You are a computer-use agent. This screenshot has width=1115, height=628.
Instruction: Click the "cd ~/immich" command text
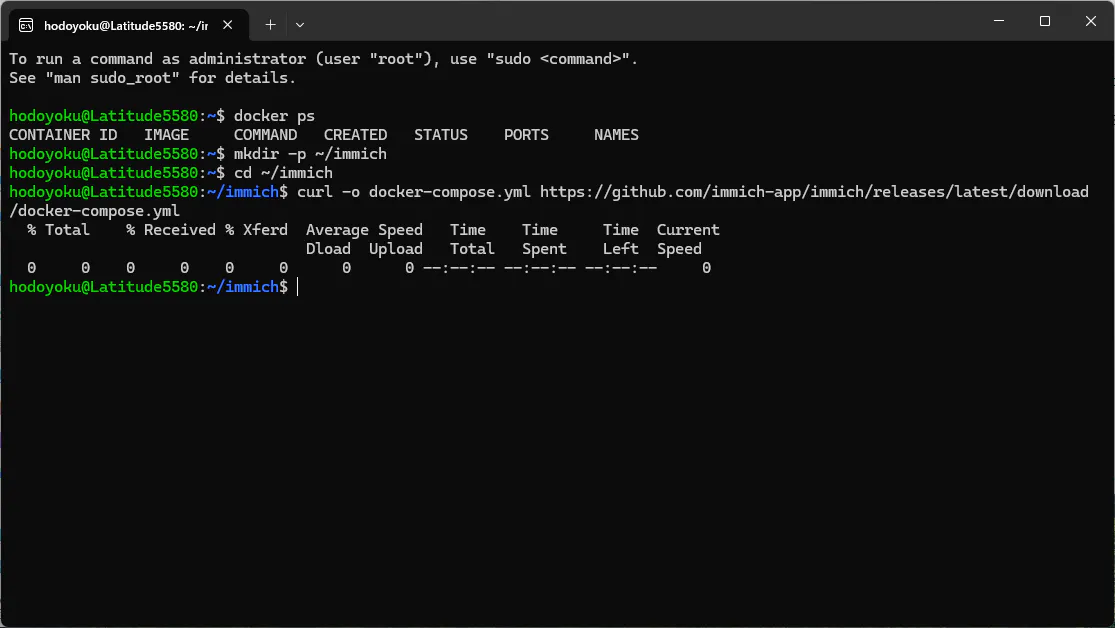click(283, 173)
